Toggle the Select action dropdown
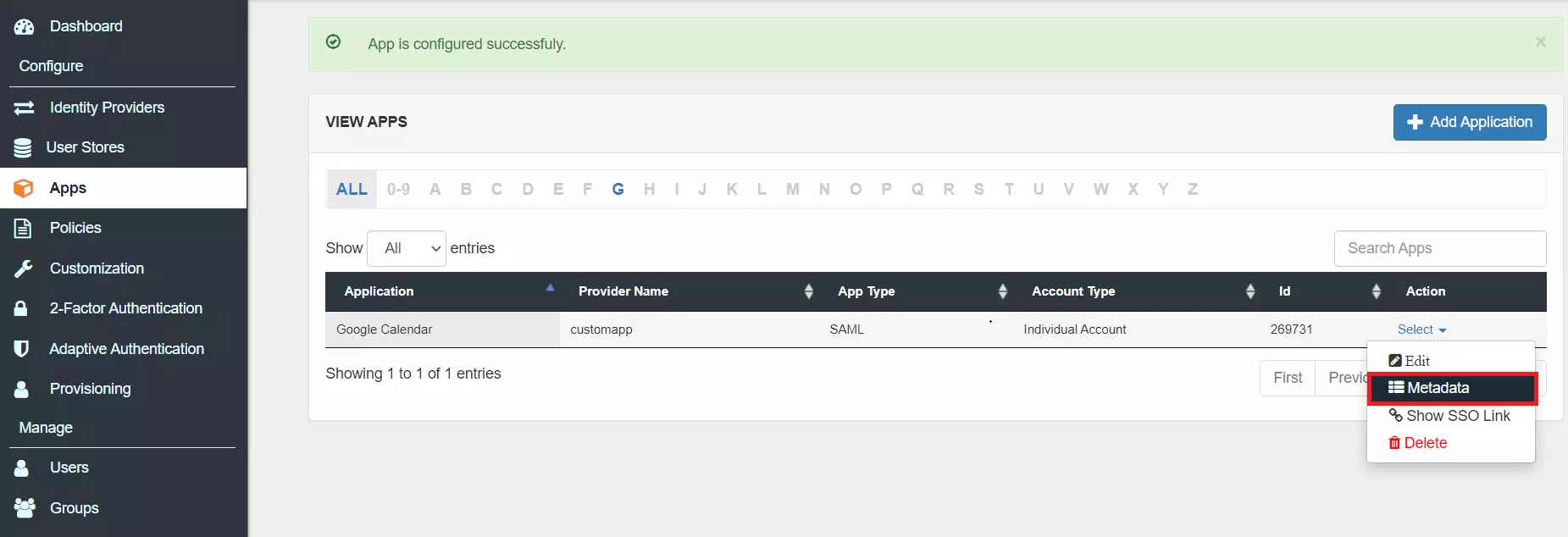The width and height of the screenshot is (1568, 537). 1421,329
